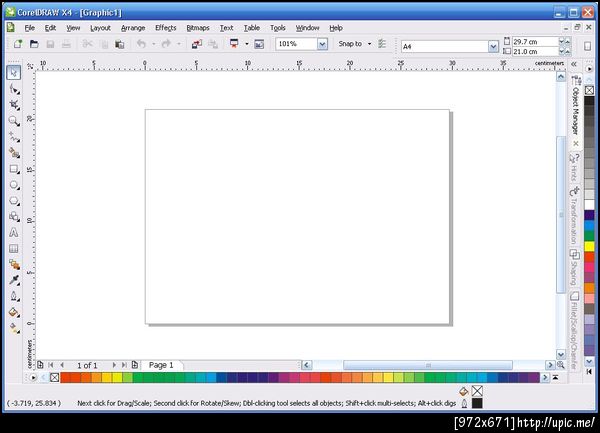Open the zoom level dropdown
Screen dimensions: 600x433
point(322,44)
